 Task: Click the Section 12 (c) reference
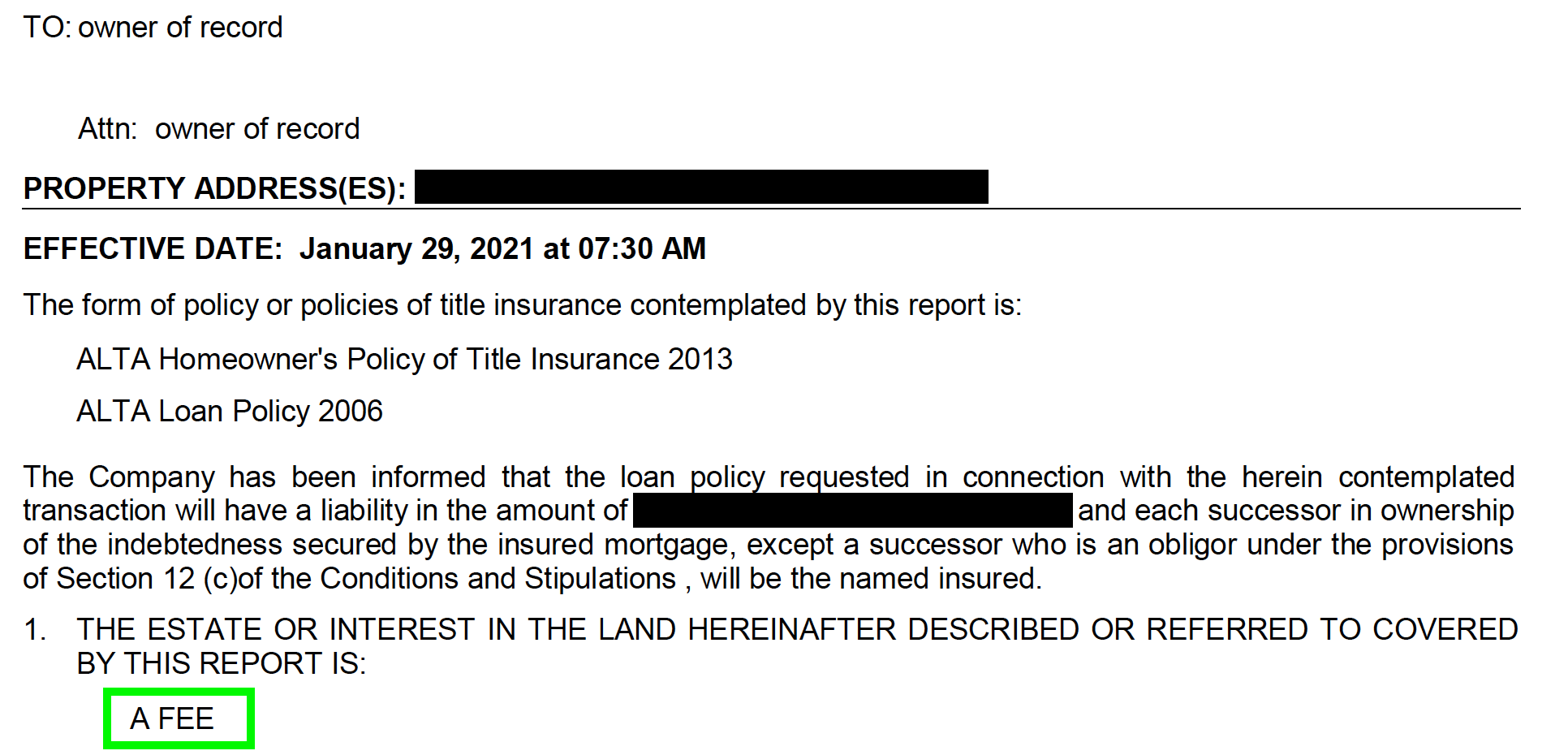pyautogui.click(x=147, y=579)
